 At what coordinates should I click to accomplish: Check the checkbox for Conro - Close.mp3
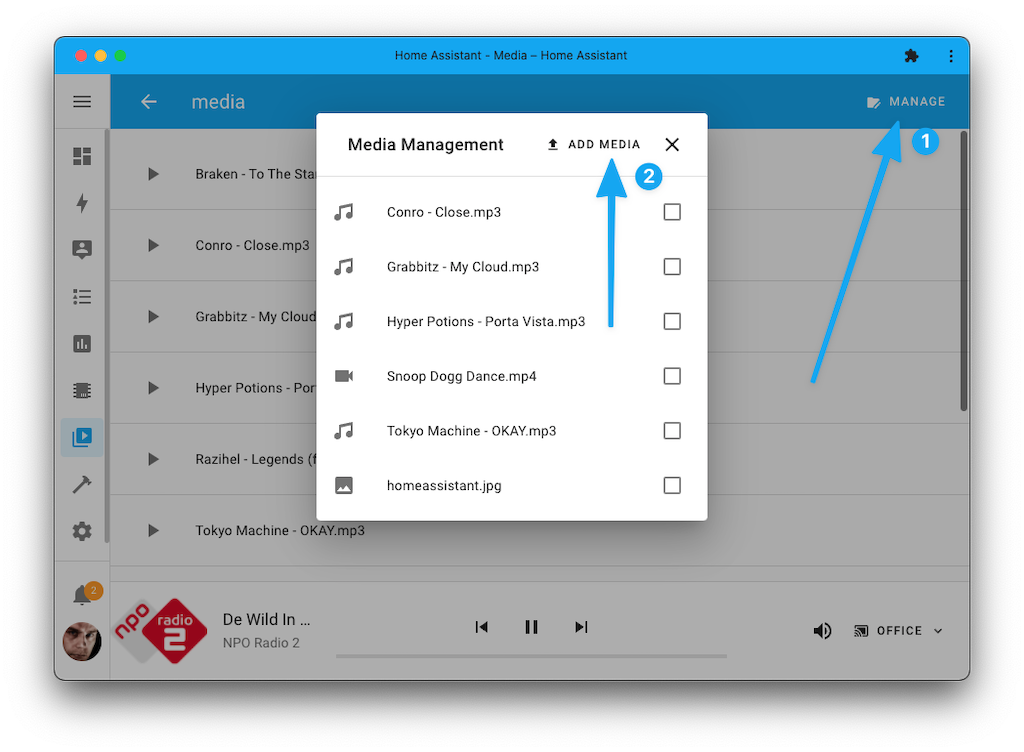tap(671, 212)
